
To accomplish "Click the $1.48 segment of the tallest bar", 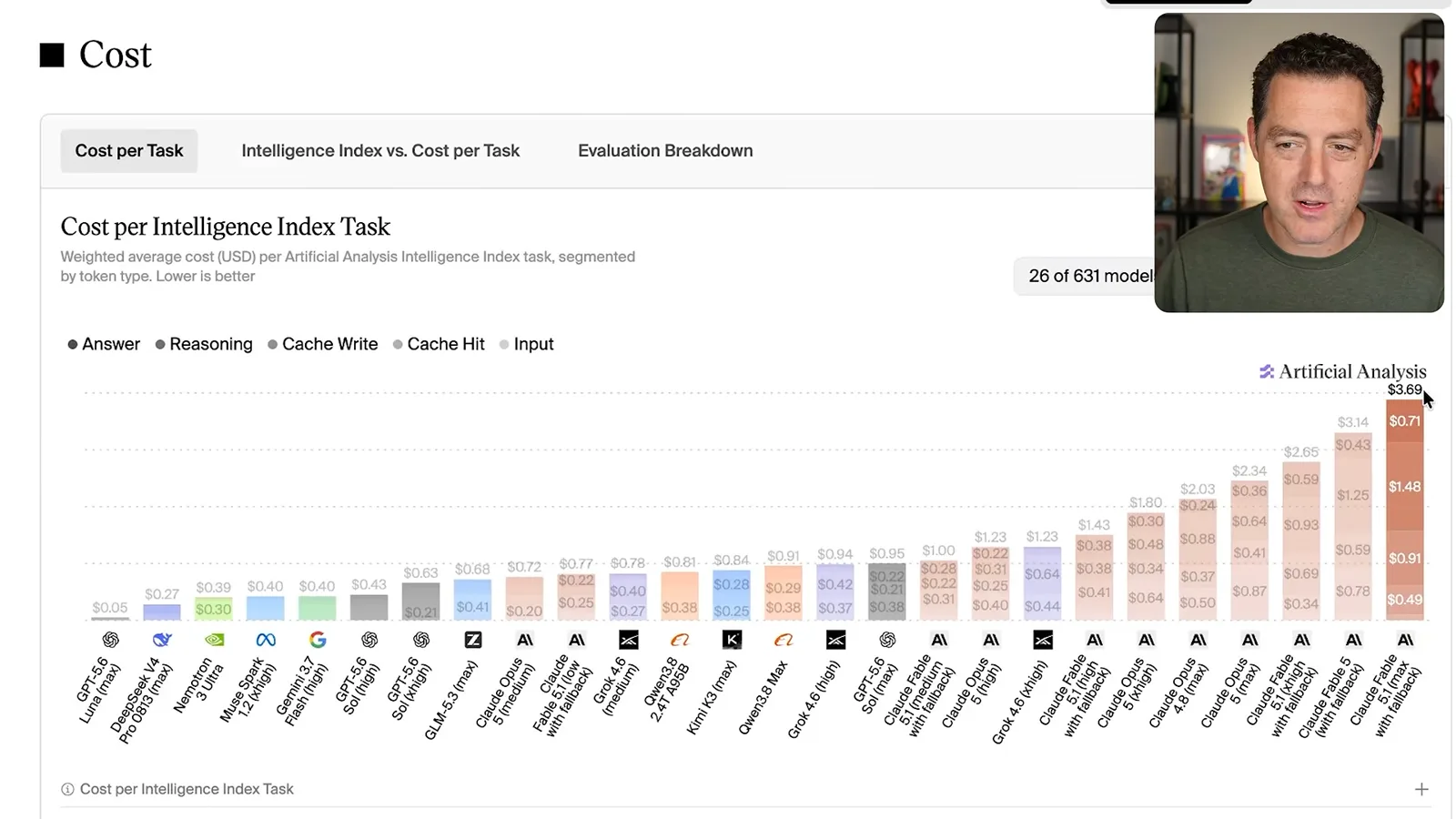I will click(x=1404, y=487).
